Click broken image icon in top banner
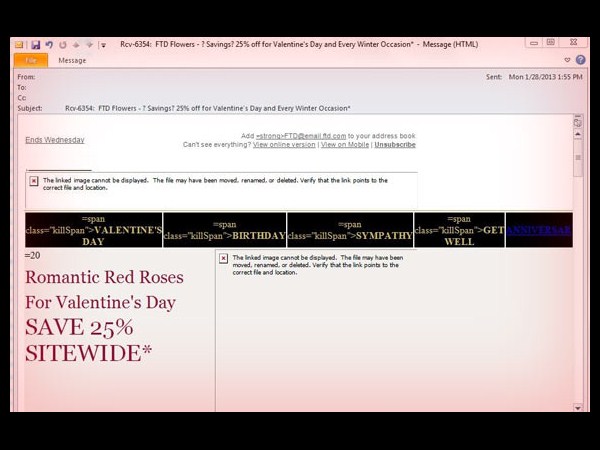Viewport: 600px width, 450px height. (x=33, y=181)
